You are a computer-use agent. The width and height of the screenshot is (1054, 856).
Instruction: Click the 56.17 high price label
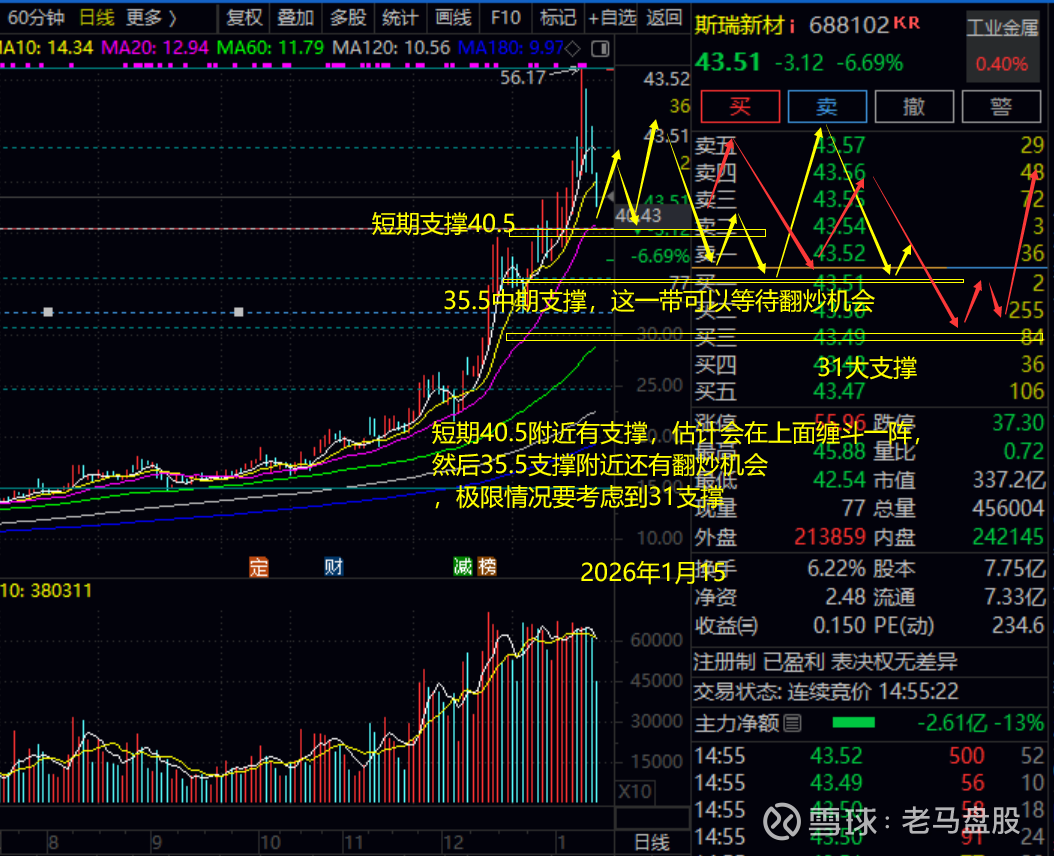(x=523, y=78)
